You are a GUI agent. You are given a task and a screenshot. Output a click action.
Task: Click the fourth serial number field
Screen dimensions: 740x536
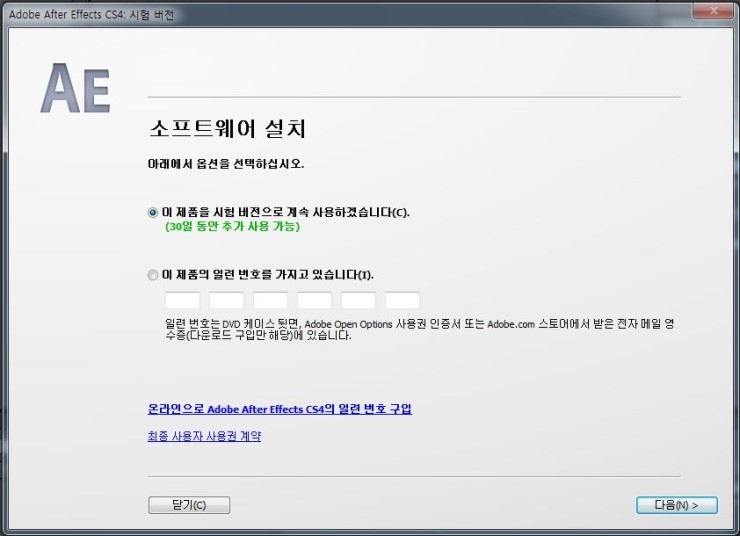pos(314,300)
